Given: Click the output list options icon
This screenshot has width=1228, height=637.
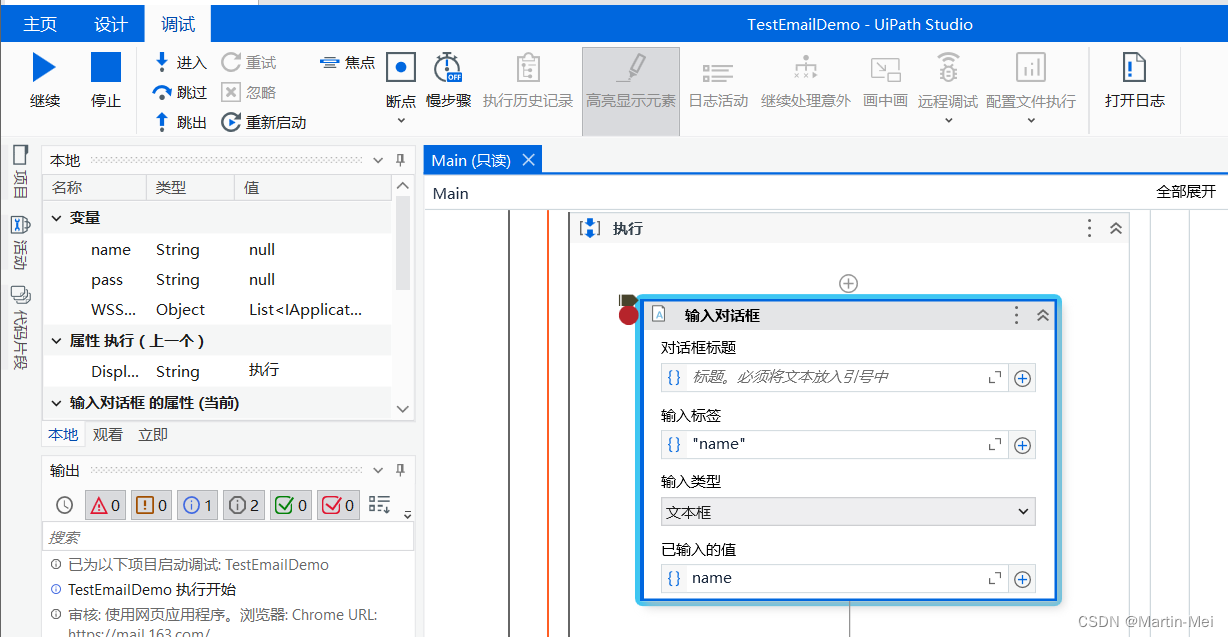Looking at the screenshot, I should pos(379,505).
